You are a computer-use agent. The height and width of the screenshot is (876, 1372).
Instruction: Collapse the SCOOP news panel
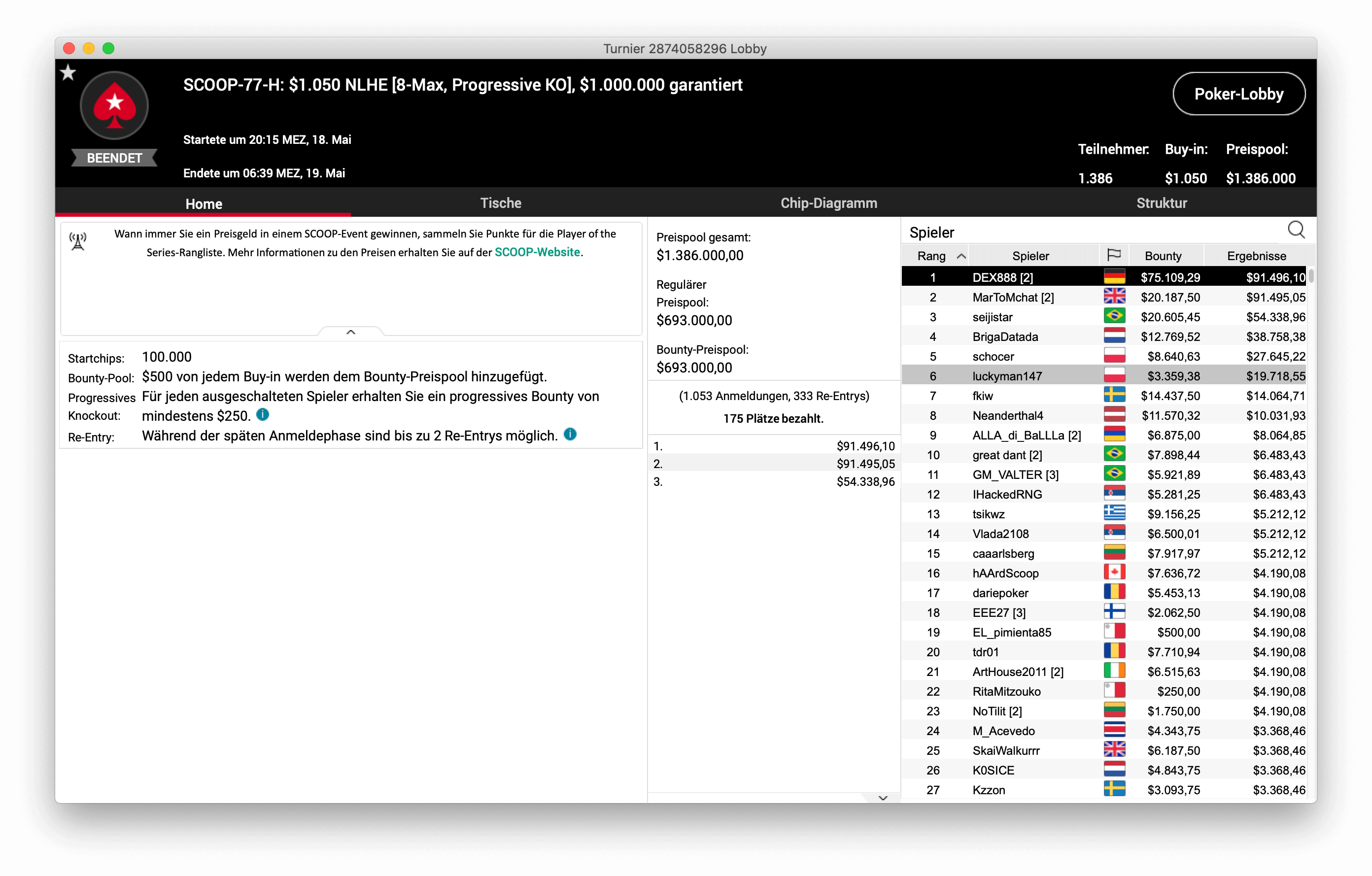coord(350,332)
